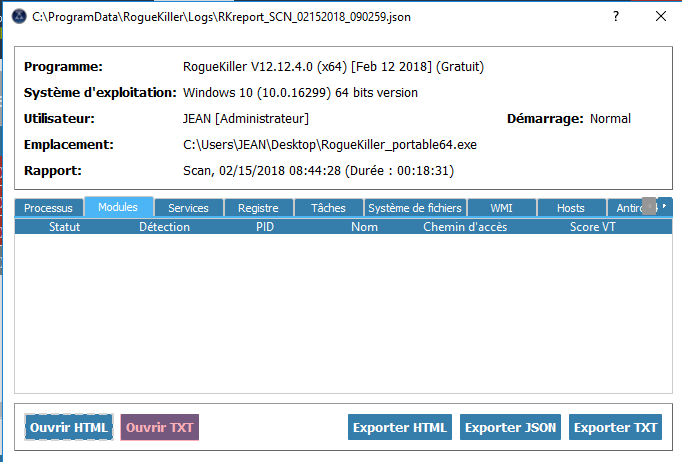Sort by Chemin d'accès column header

465,227
